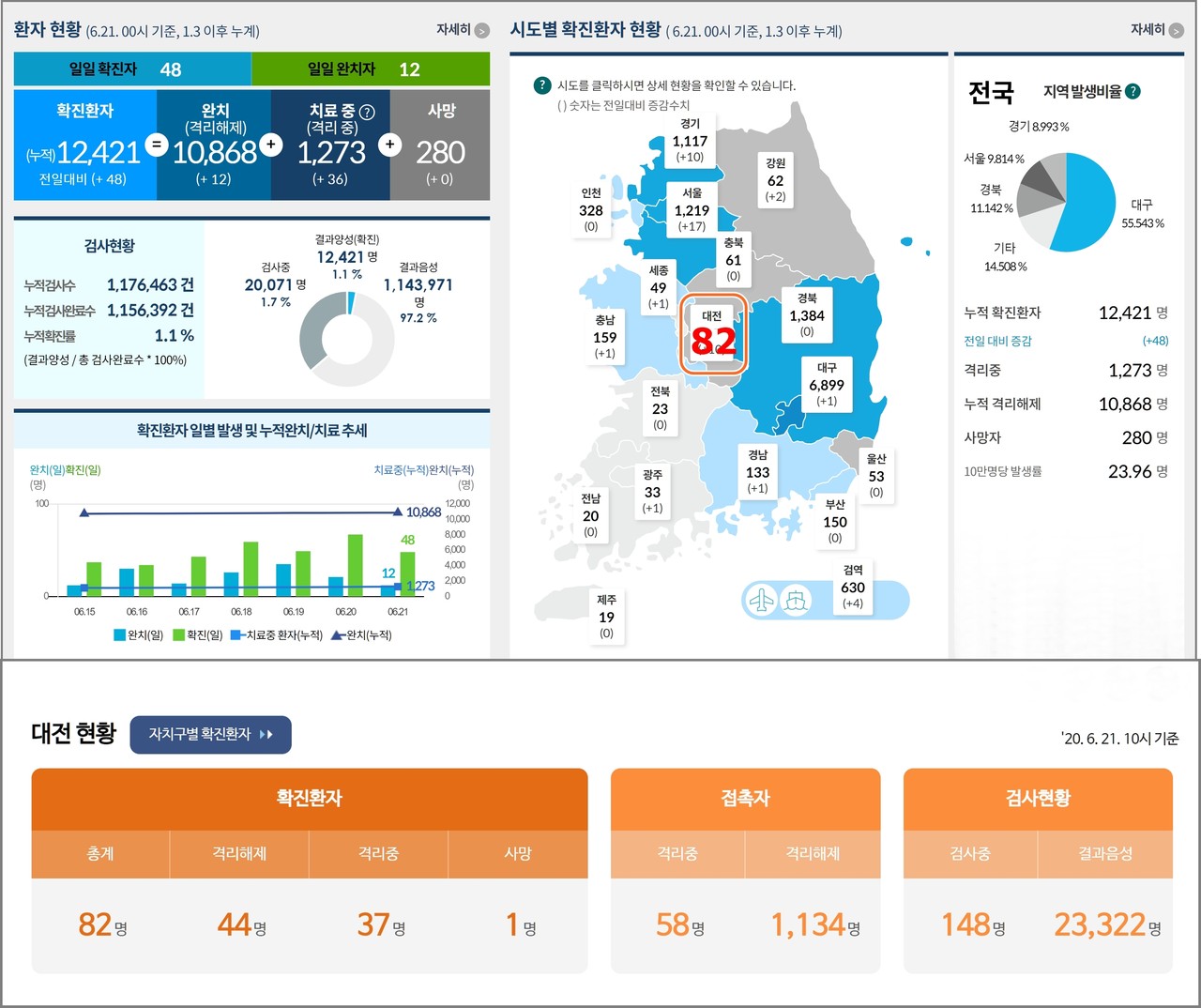
Task: Click the 결과음성 23,322 value
Action: pos(1107,925)
